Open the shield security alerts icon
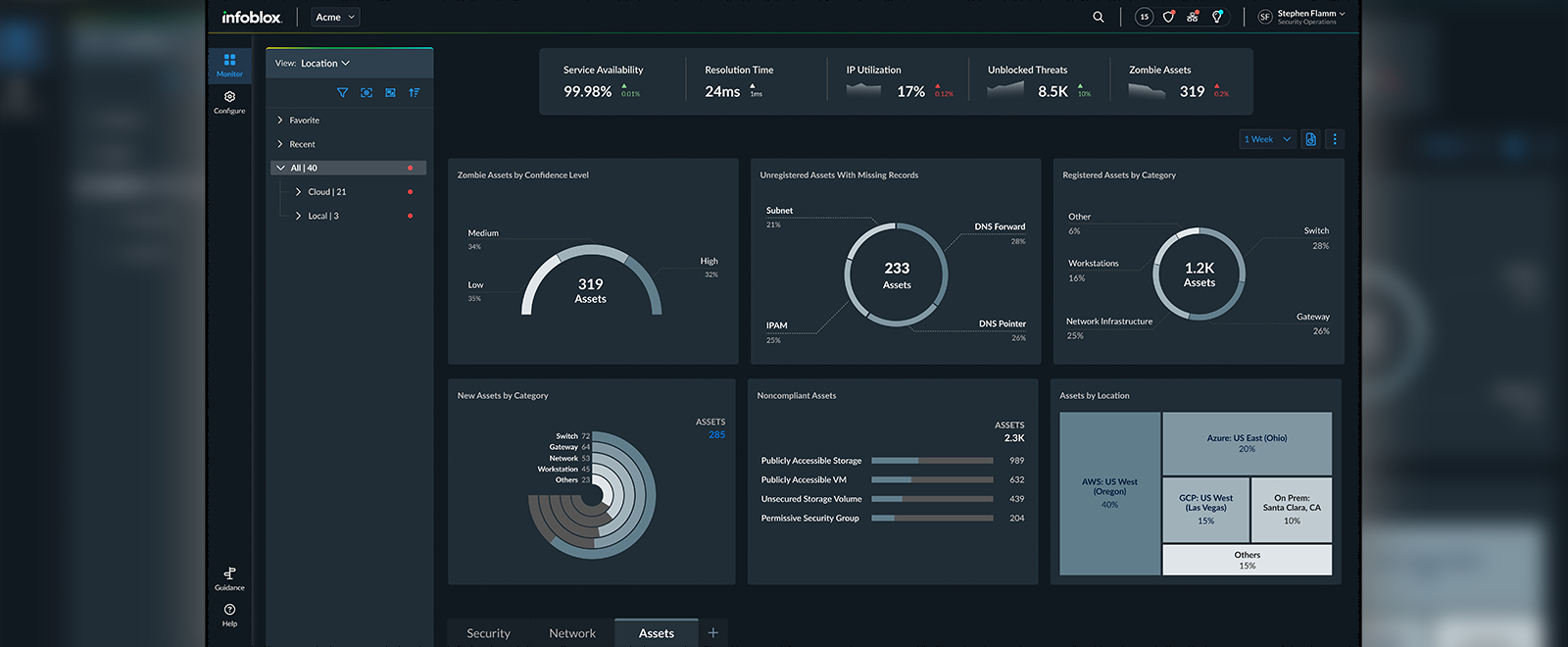 pyautogui.click(x=1168, y=17)
